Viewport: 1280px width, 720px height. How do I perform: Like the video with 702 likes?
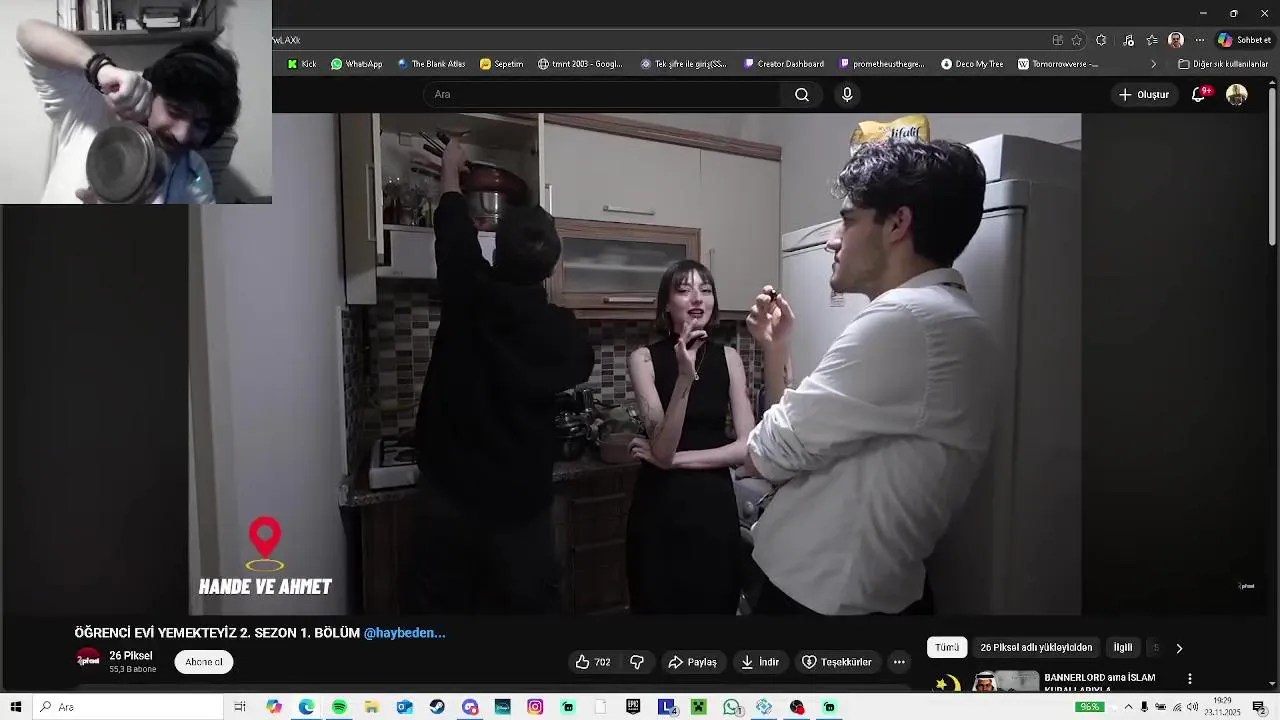[593, 662]
